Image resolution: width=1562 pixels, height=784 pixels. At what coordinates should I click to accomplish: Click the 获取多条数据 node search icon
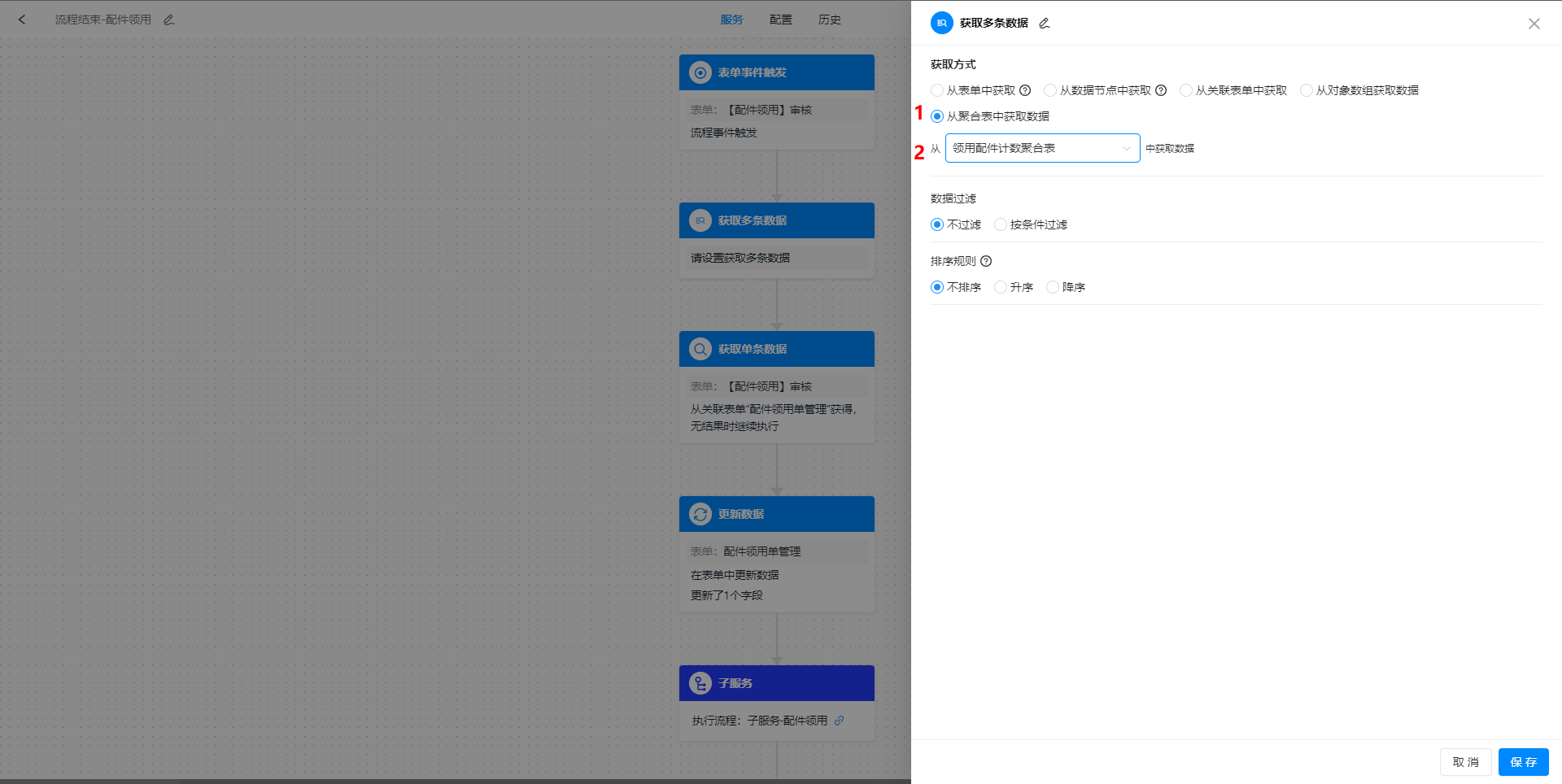[700, 220]
